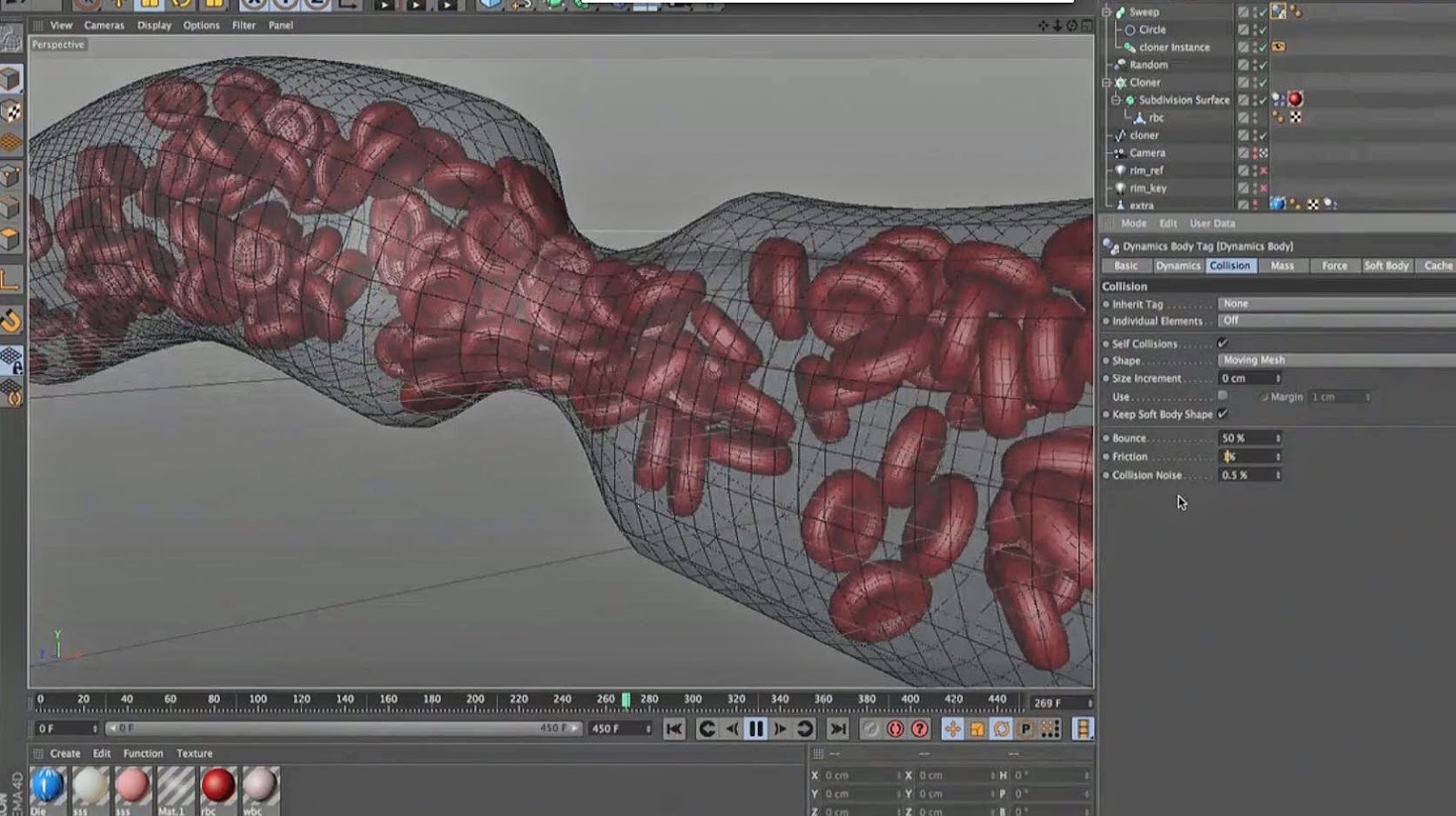1456x816 pixels.
Task: Open the Cameras menu in the viewport
Action: pos(104,25)
